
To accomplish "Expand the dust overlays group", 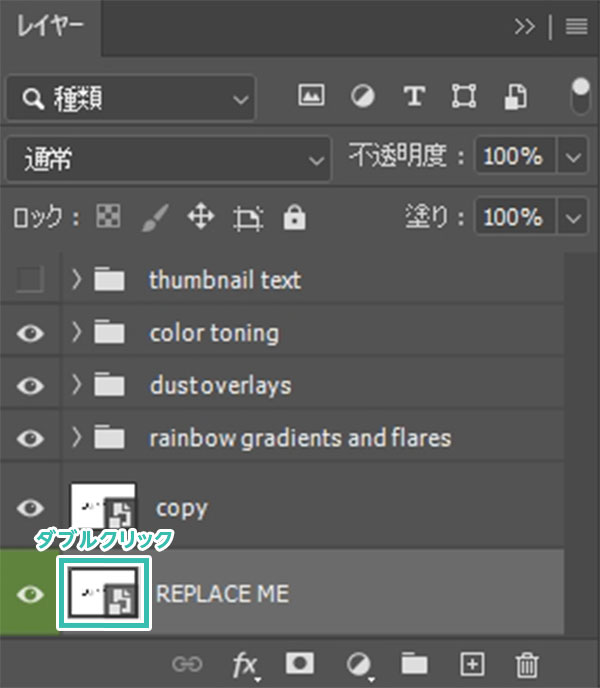I will 77,385.
